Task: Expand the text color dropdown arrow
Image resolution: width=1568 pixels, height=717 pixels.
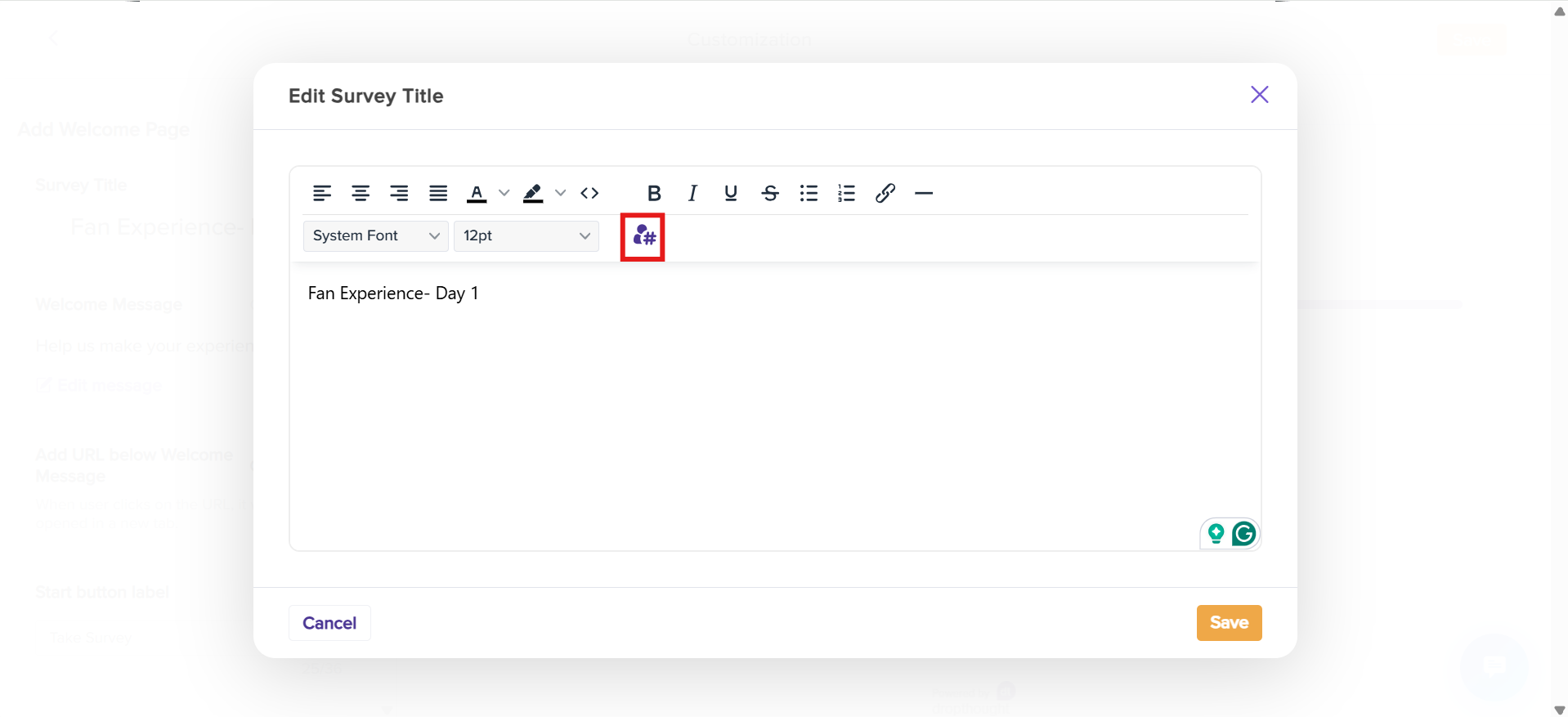Action: [504, 193]
